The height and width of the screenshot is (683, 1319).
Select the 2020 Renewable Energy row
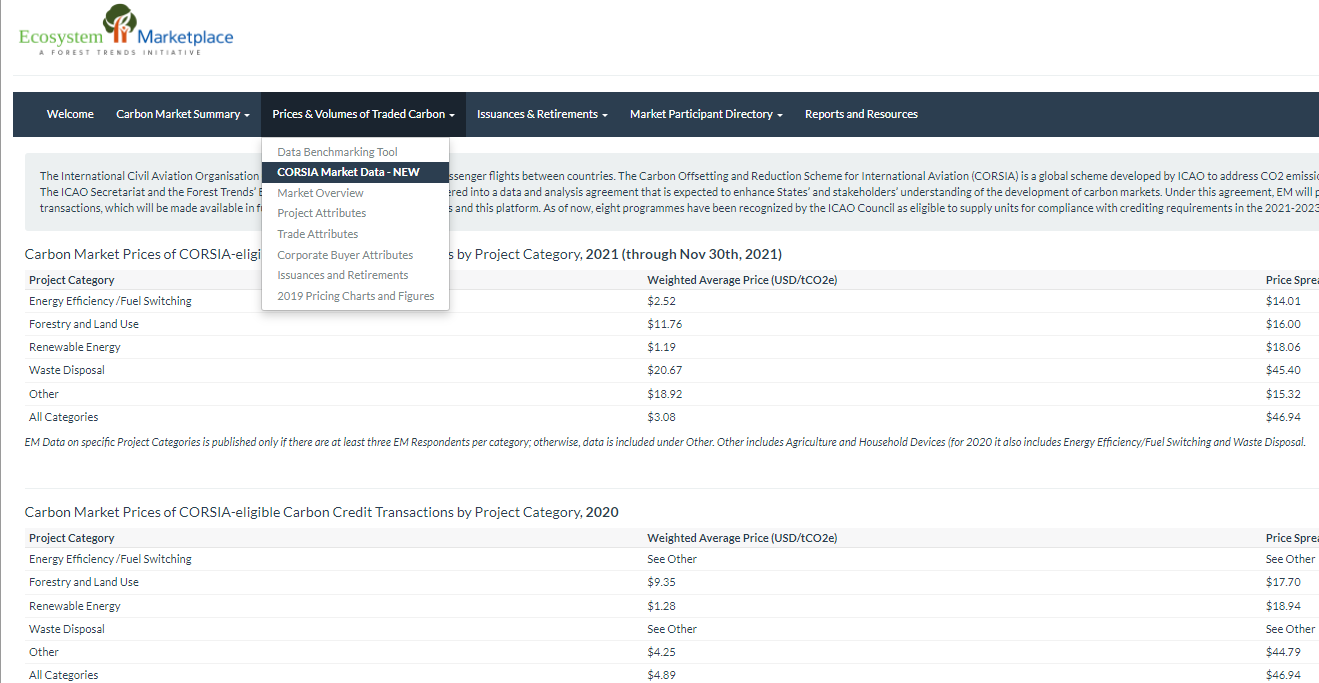[x=75, y=606]
